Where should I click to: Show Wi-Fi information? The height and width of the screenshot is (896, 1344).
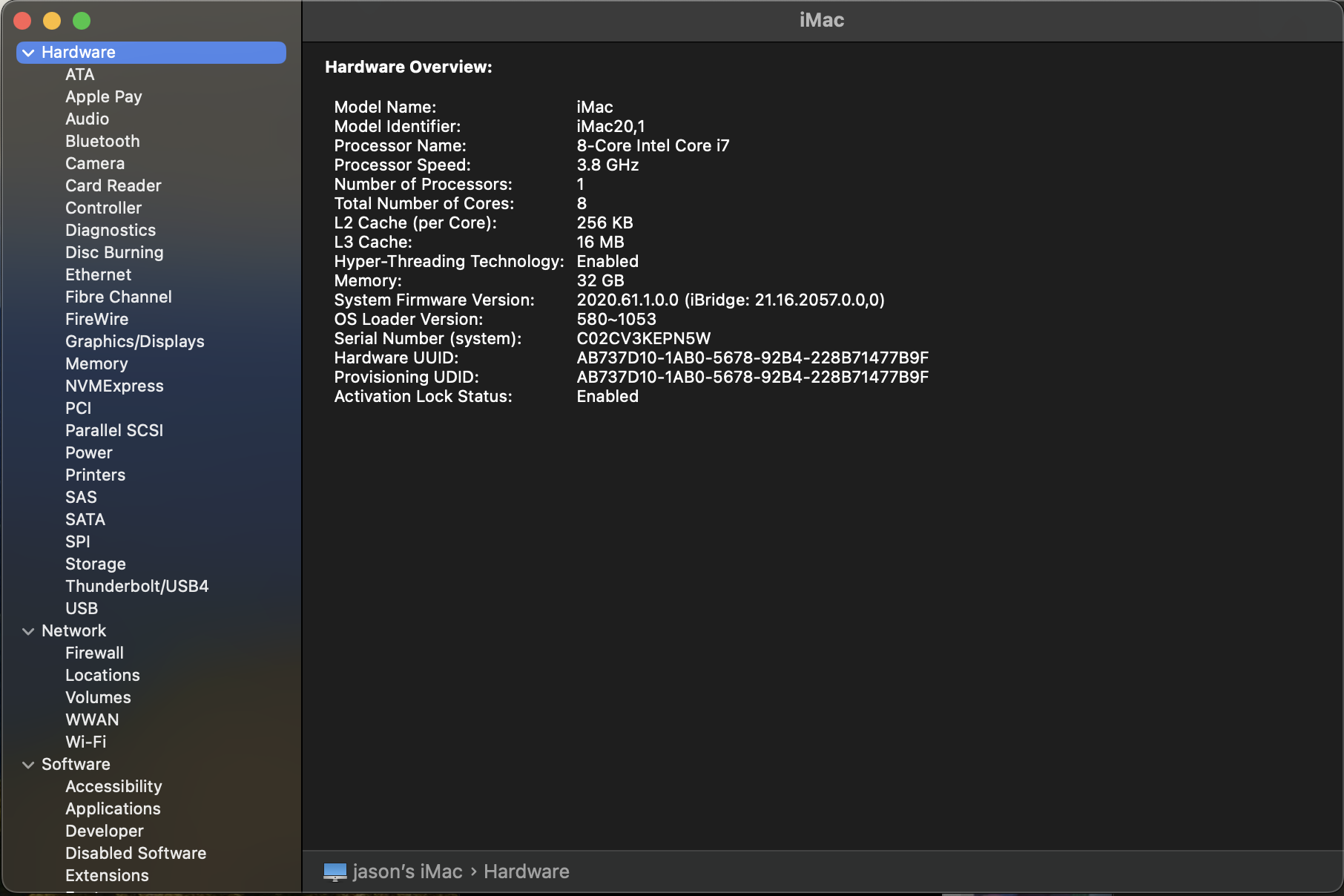tap(85, 742)
